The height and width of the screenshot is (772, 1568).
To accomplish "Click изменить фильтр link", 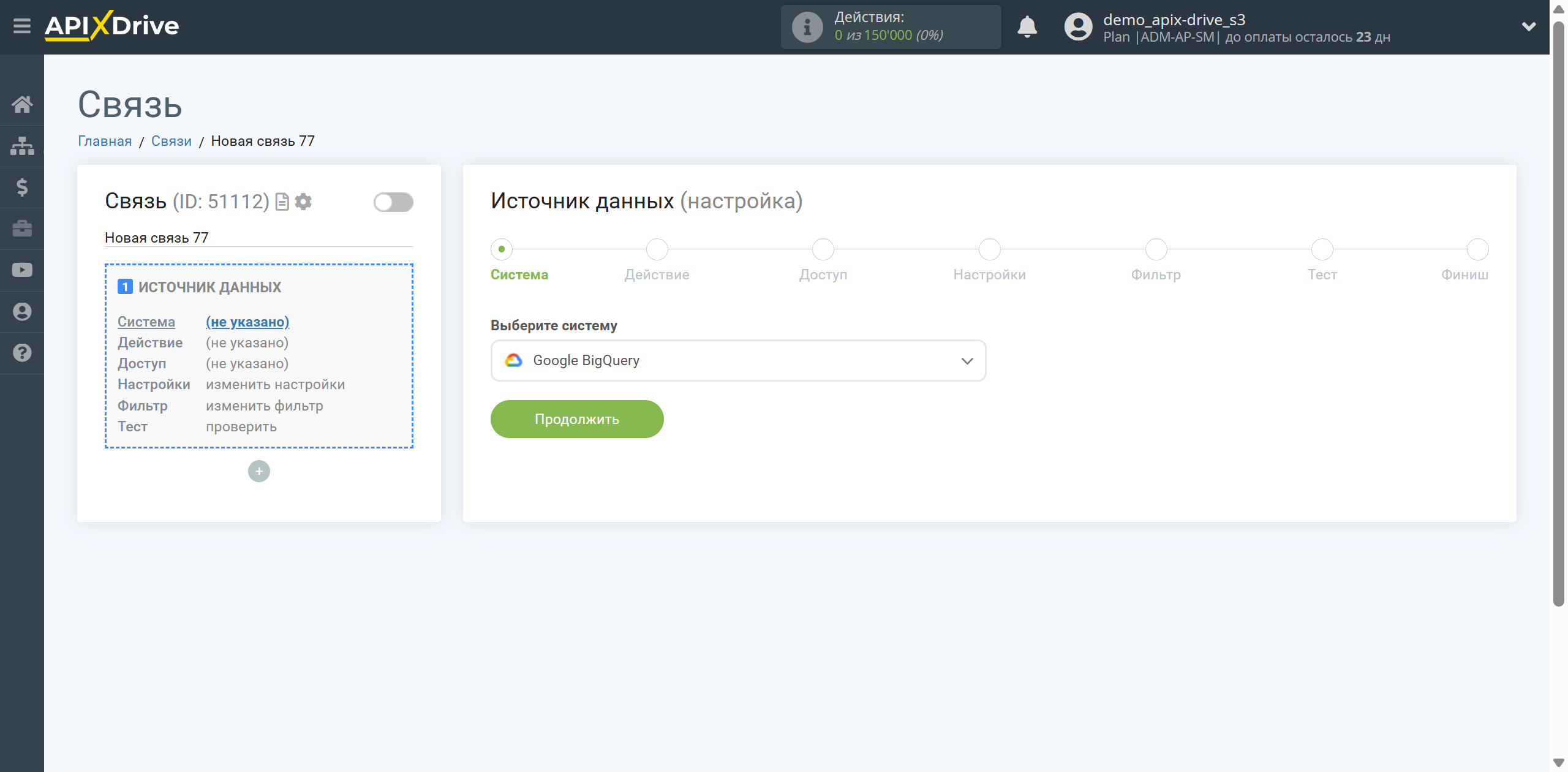I will click(x=265, y=406).
